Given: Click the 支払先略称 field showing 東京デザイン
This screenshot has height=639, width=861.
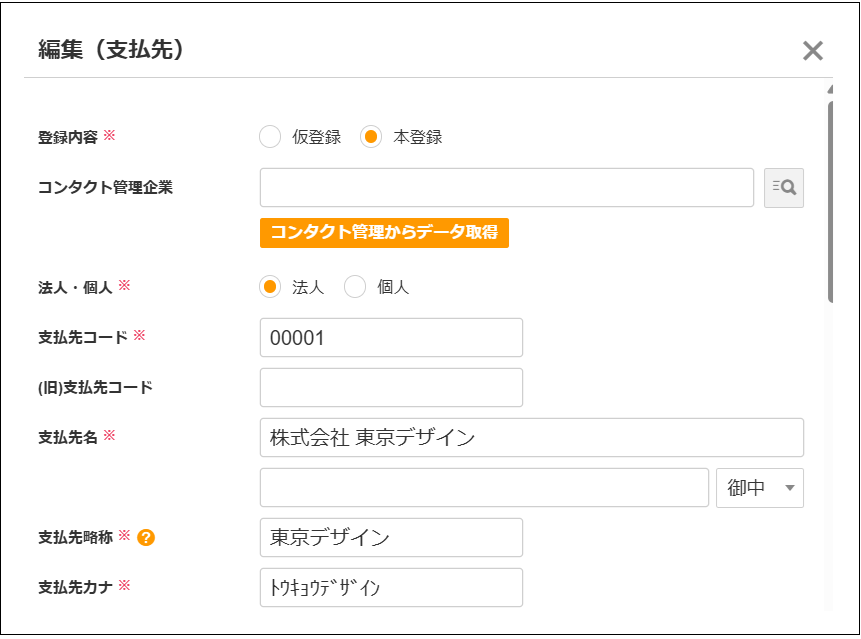Looking at the screenshot, I should tap(390, 537).
